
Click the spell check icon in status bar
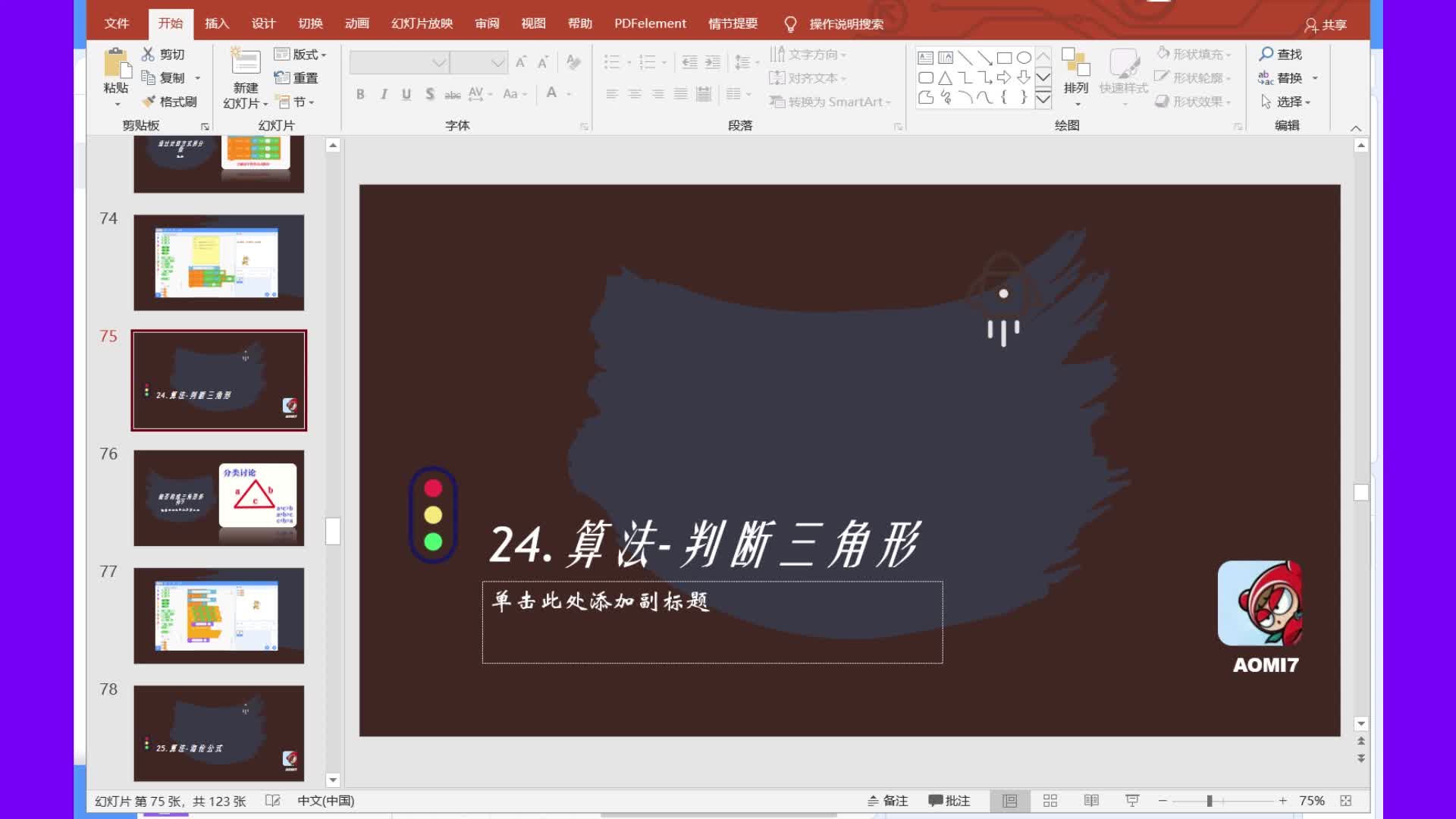point(273,801)
